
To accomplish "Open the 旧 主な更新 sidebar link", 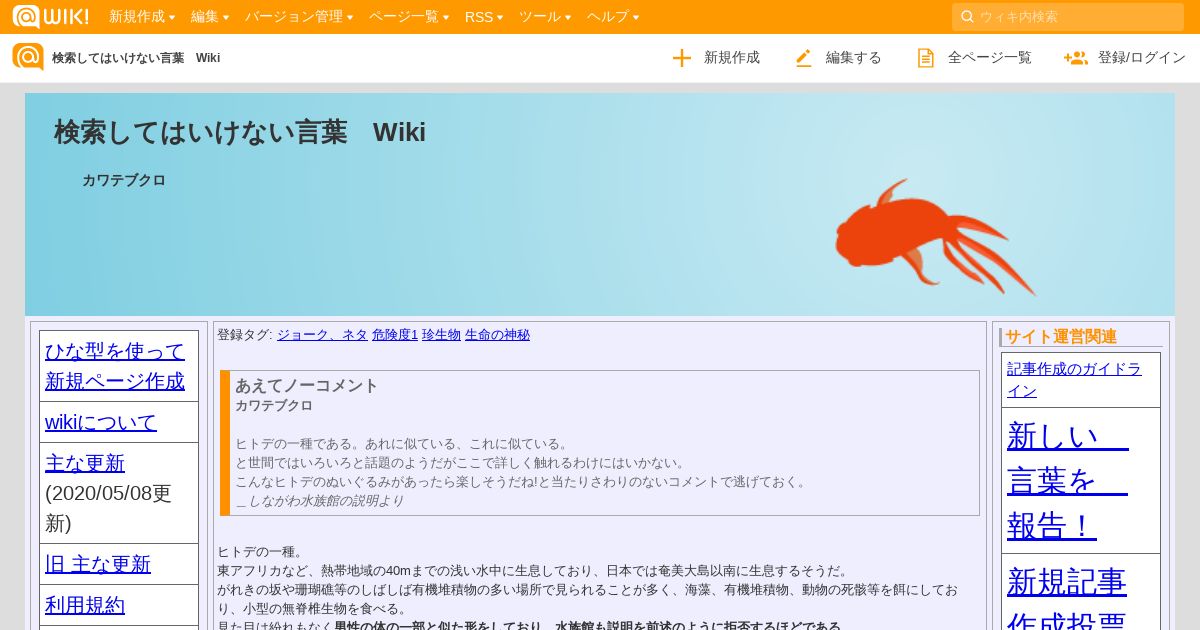I will [x=98, y=564].
